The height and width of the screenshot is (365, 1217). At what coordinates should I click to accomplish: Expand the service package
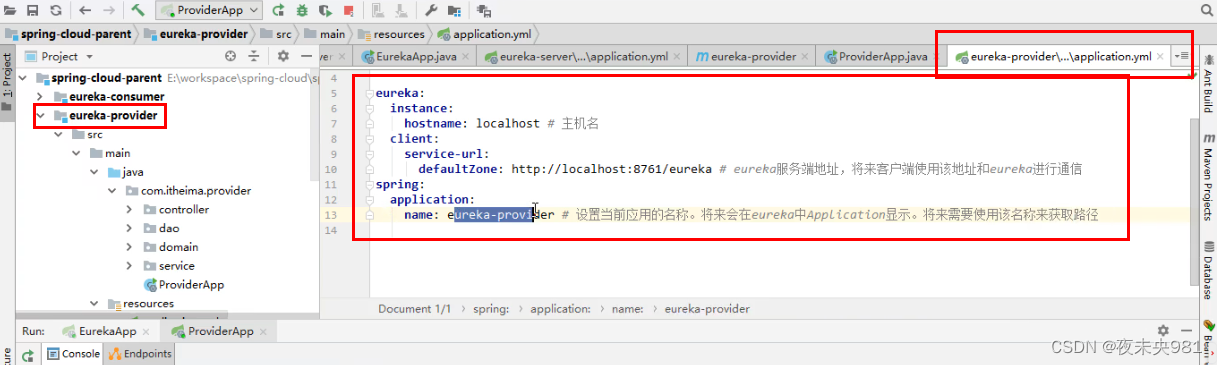coord(130,266)
